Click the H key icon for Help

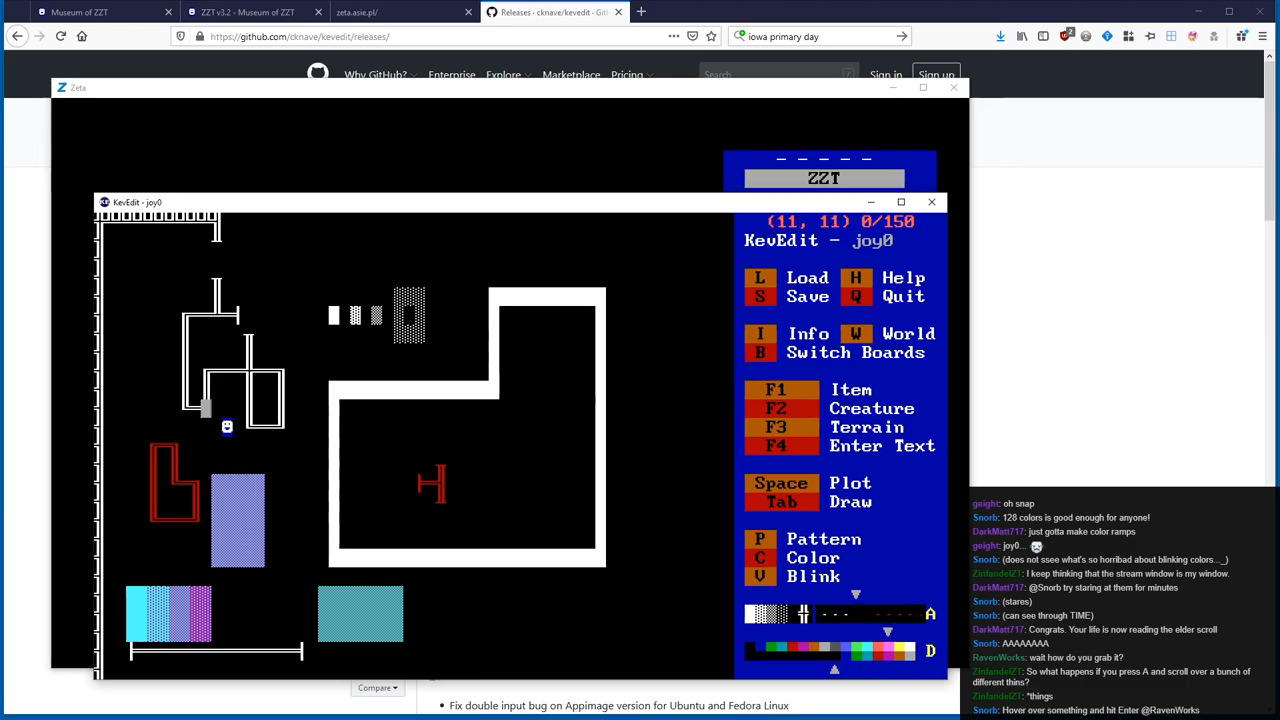pyautogui.click(x=856, y=278)
